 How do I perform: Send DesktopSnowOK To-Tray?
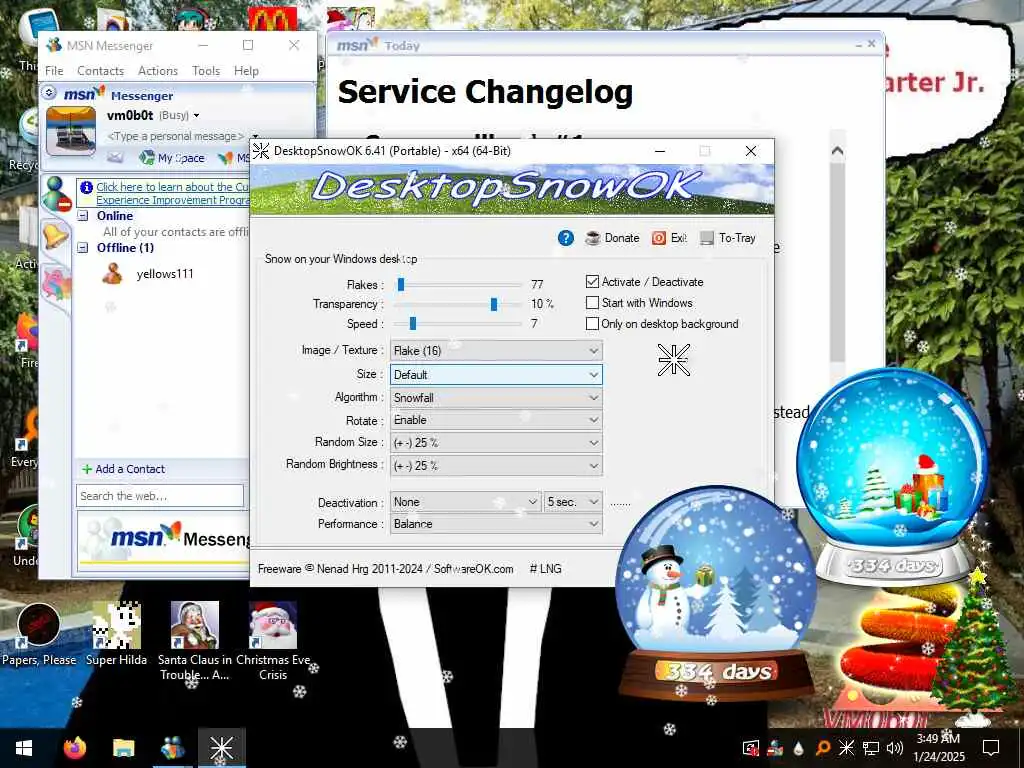pyautogui.click(x=728, y=238)
